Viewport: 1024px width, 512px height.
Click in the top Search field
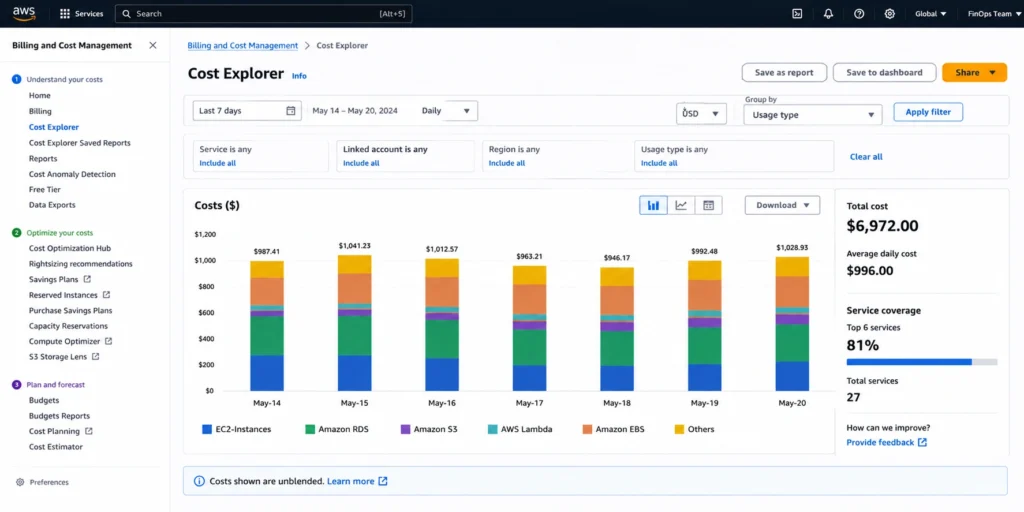pos(263,14)
